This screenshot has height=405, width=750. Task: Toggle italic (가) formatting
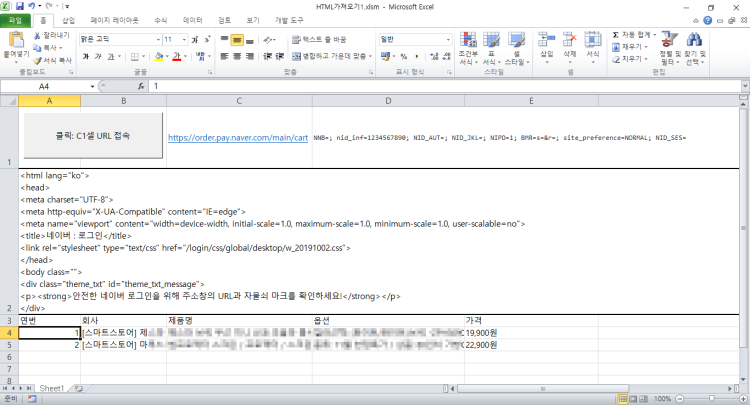(98, 56)
